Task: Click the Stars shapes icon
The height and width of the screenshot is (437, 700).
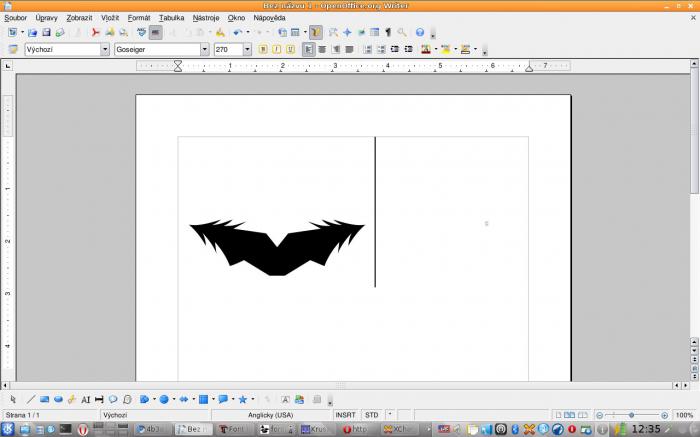Action: pyautogui.click(x=242, y=400)
